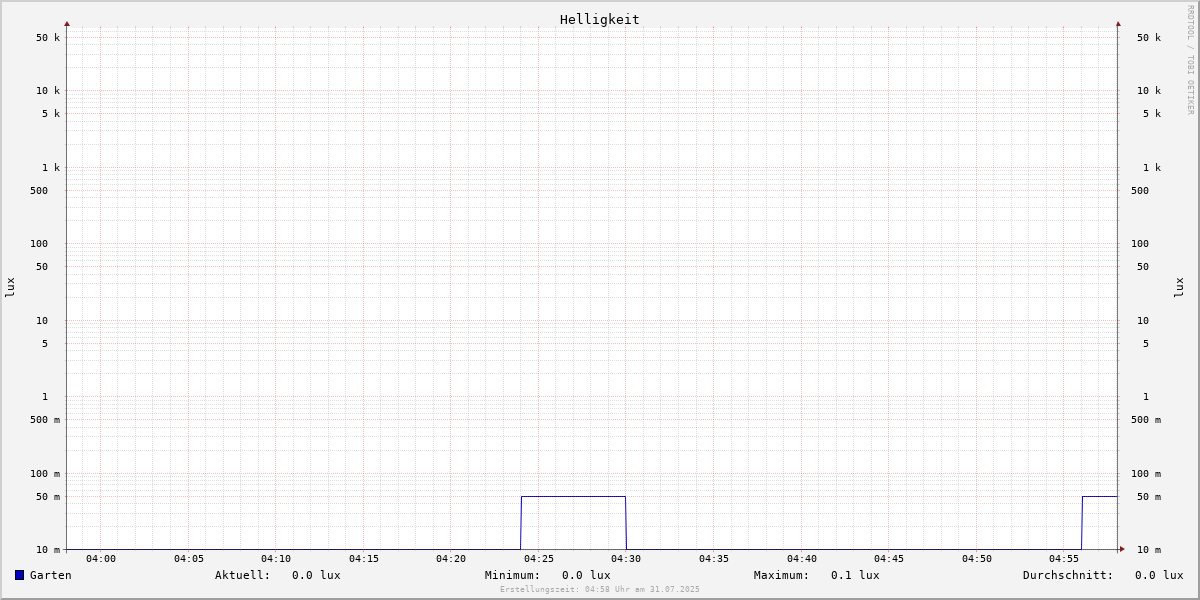Image resolution: width=1200 pixels, height=600 pixels.
Task: Click the '500' label on right axis
Action: click(1140, 191)
